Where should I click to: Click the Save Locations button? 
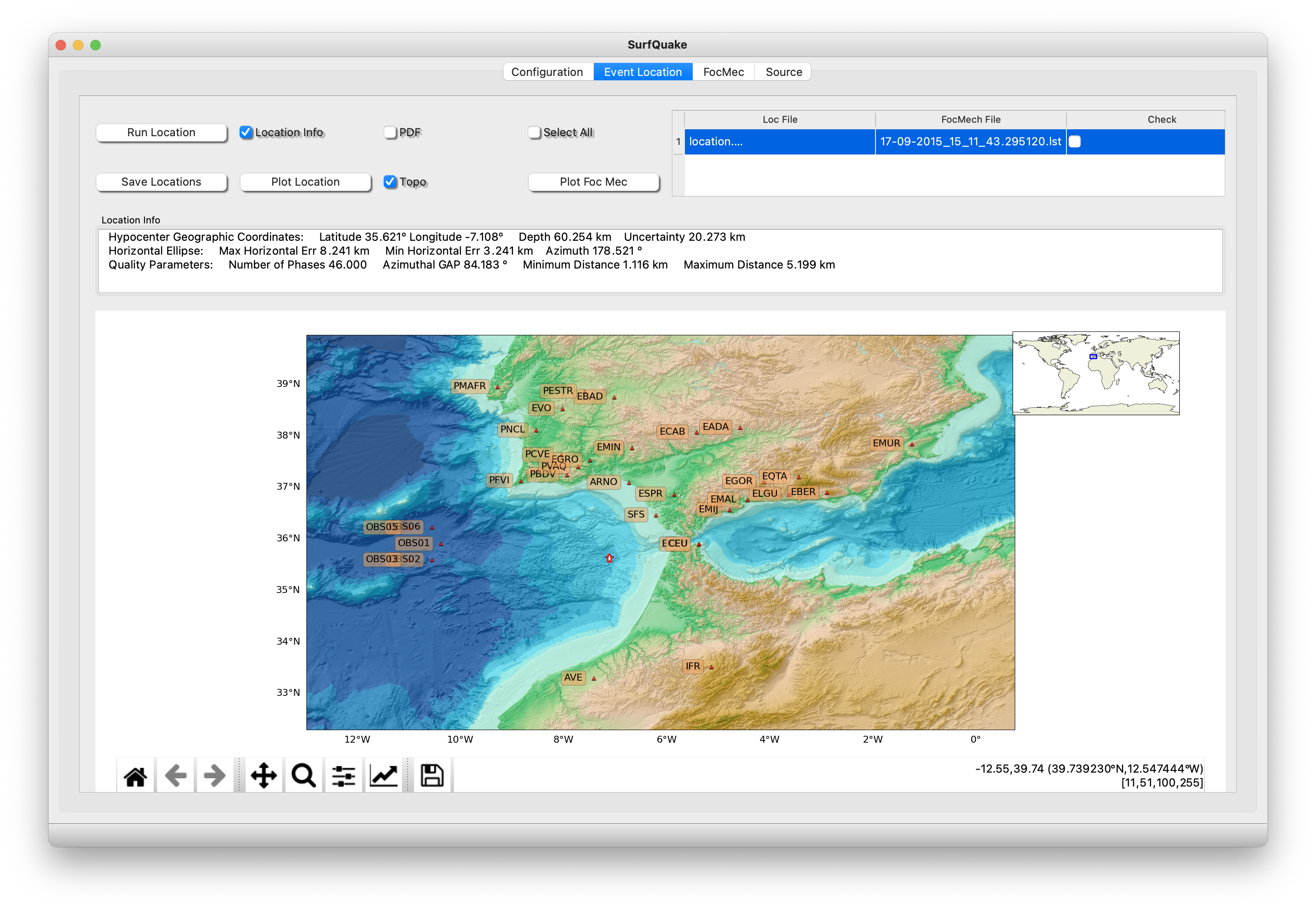(x=161, y=181)
